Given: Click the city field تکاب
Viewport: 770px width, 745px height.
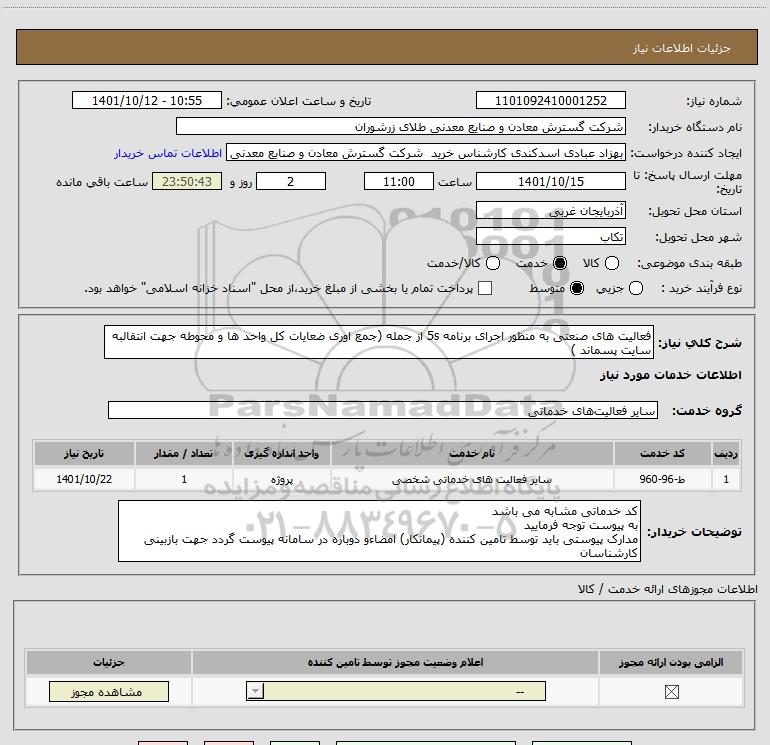Looking at the screenshot, I should coord(550,237).
